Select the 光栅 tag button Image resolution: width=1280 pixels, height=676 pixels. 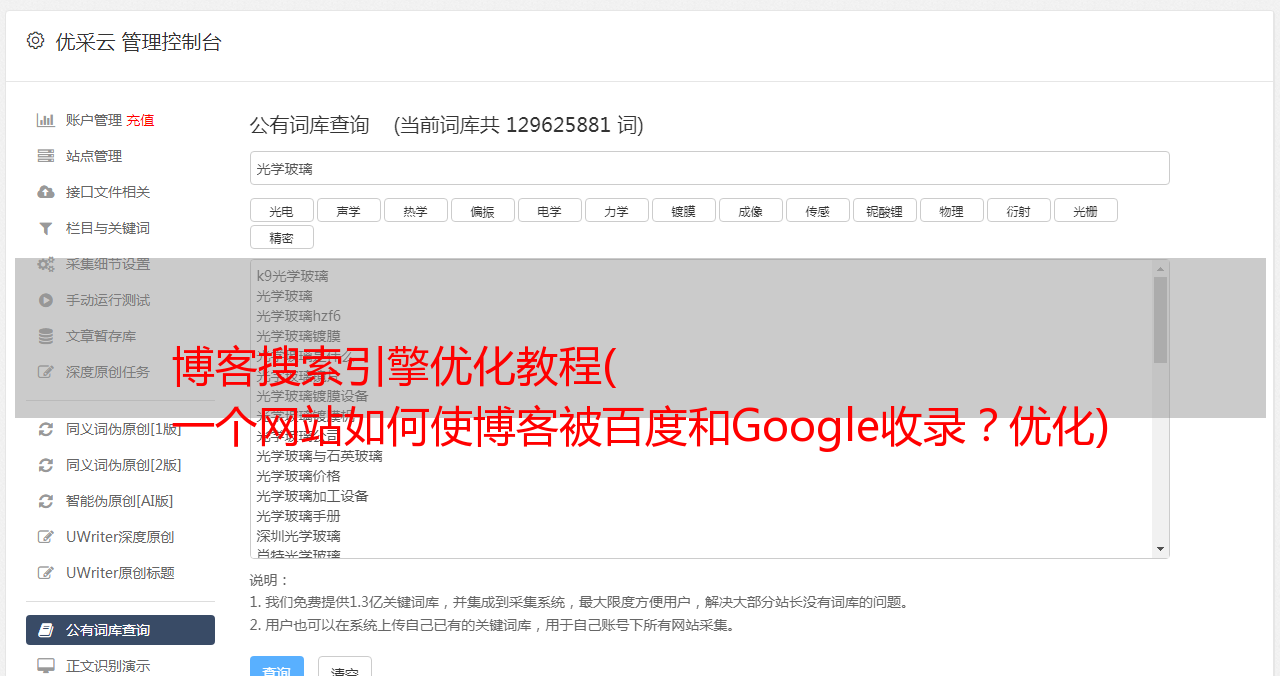click(1086, 210)
